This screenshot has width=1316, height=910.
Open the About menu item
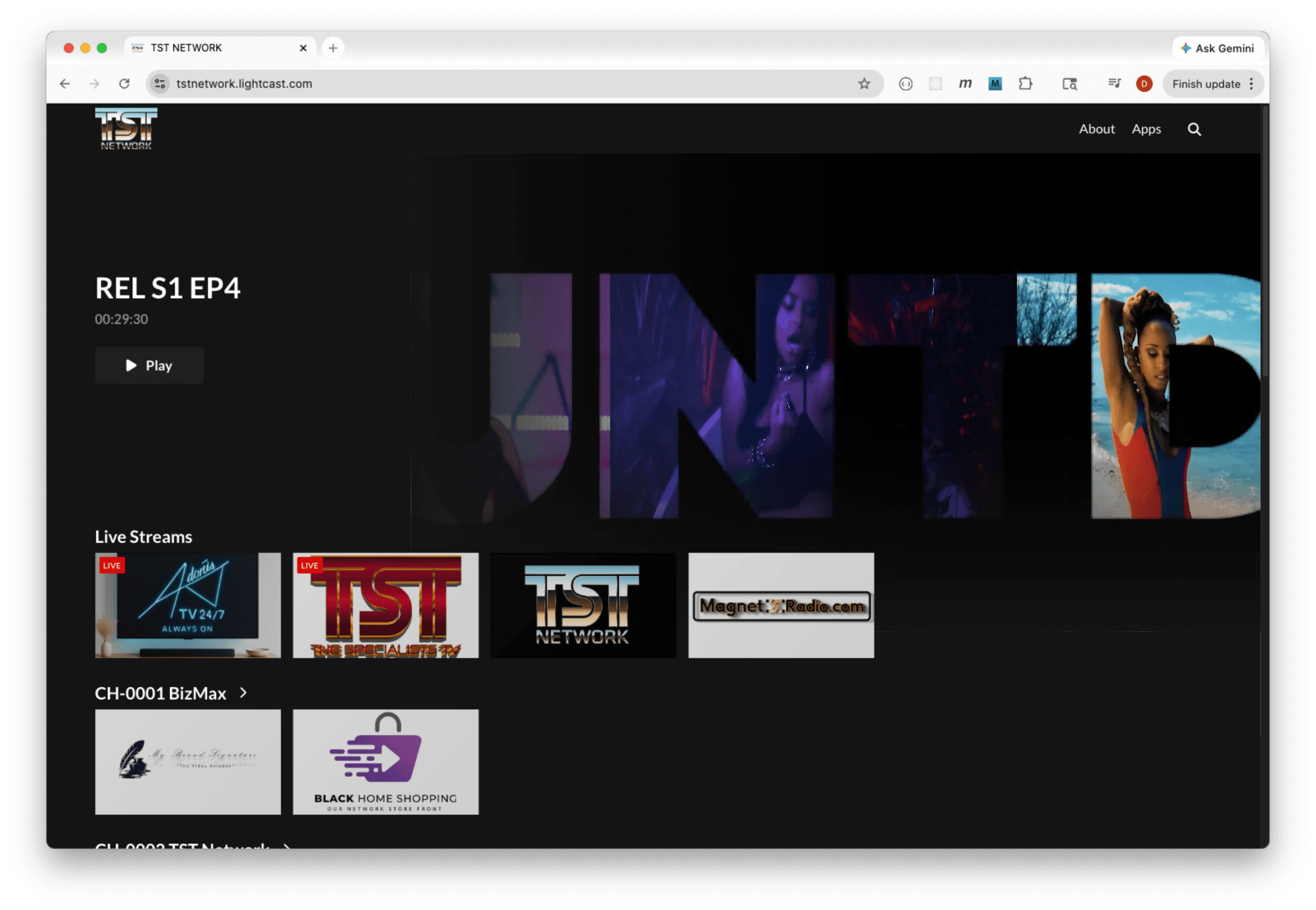(x=1096, y=129)
